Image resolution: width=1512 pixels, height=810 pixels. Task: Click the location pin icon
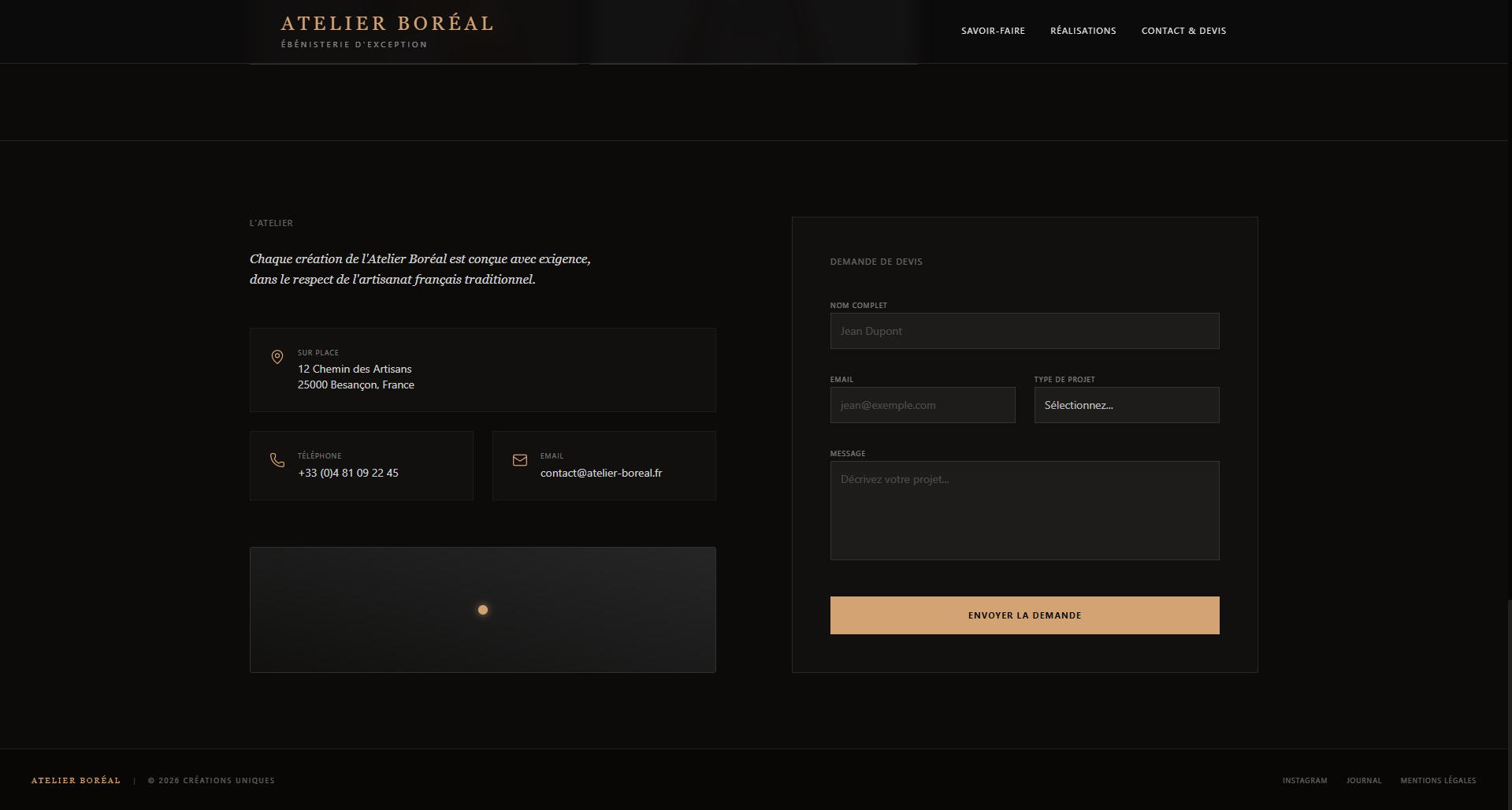pos(277,357)
